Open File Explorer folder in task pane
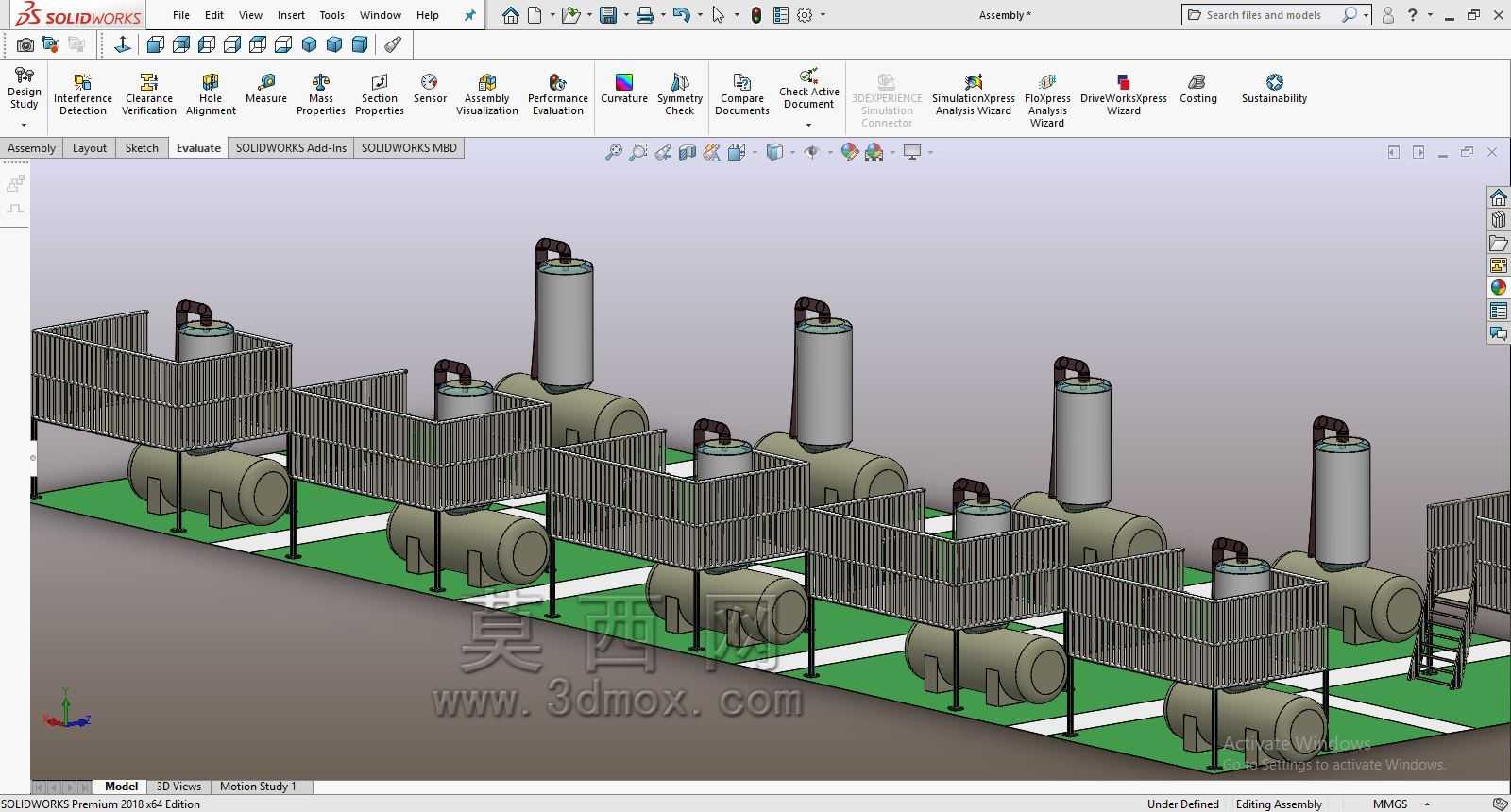Viewport: 1511px width, 812px height. 1499,243
